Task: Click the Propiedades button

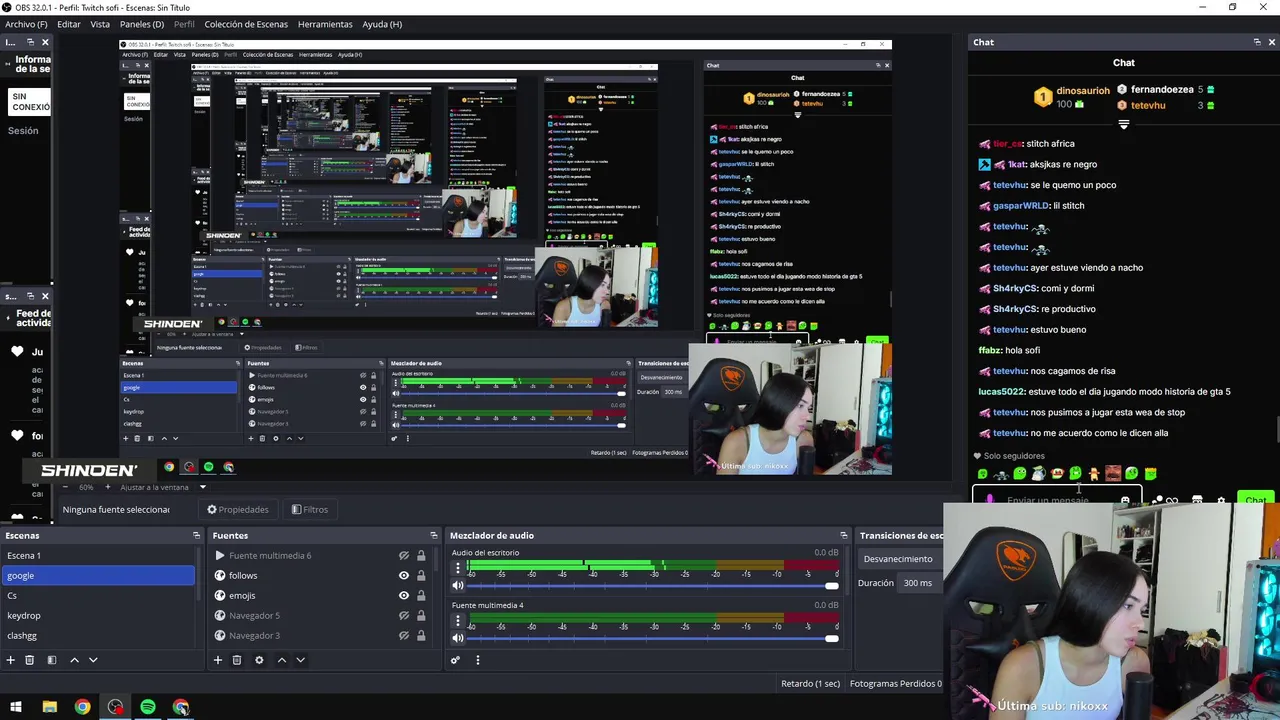Action: click(x=238, y=509)
